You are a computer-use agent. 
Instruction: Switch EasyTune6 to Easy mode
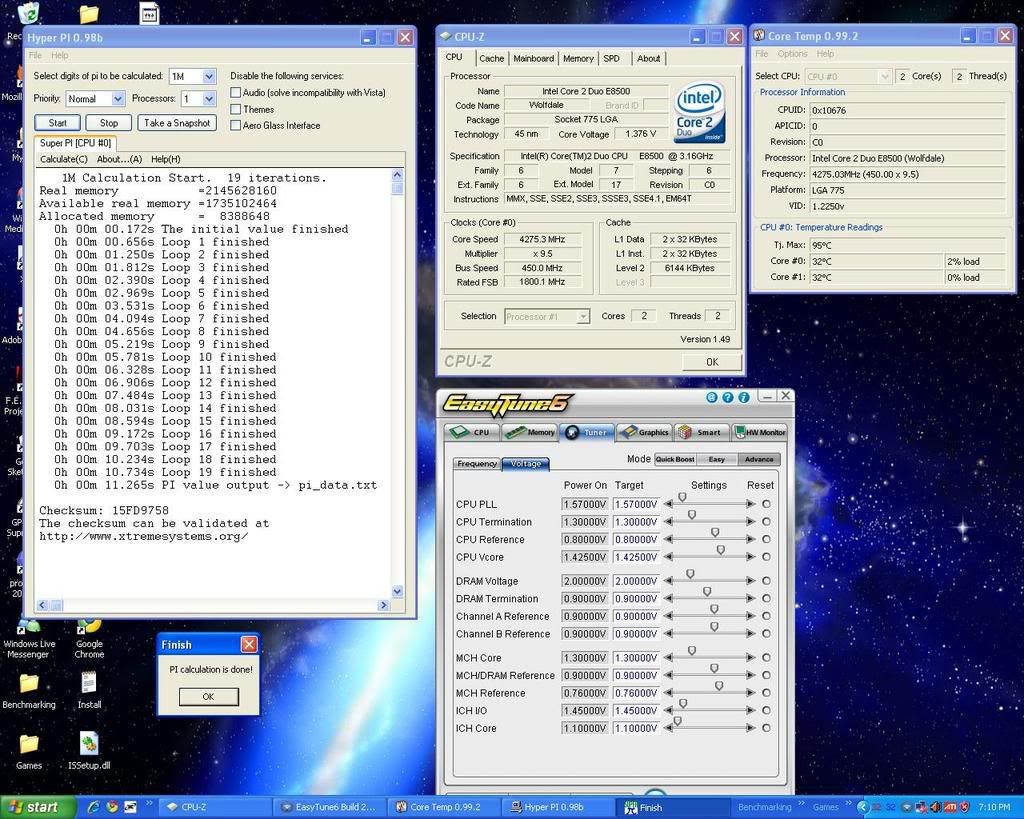[x=716, y=459]
